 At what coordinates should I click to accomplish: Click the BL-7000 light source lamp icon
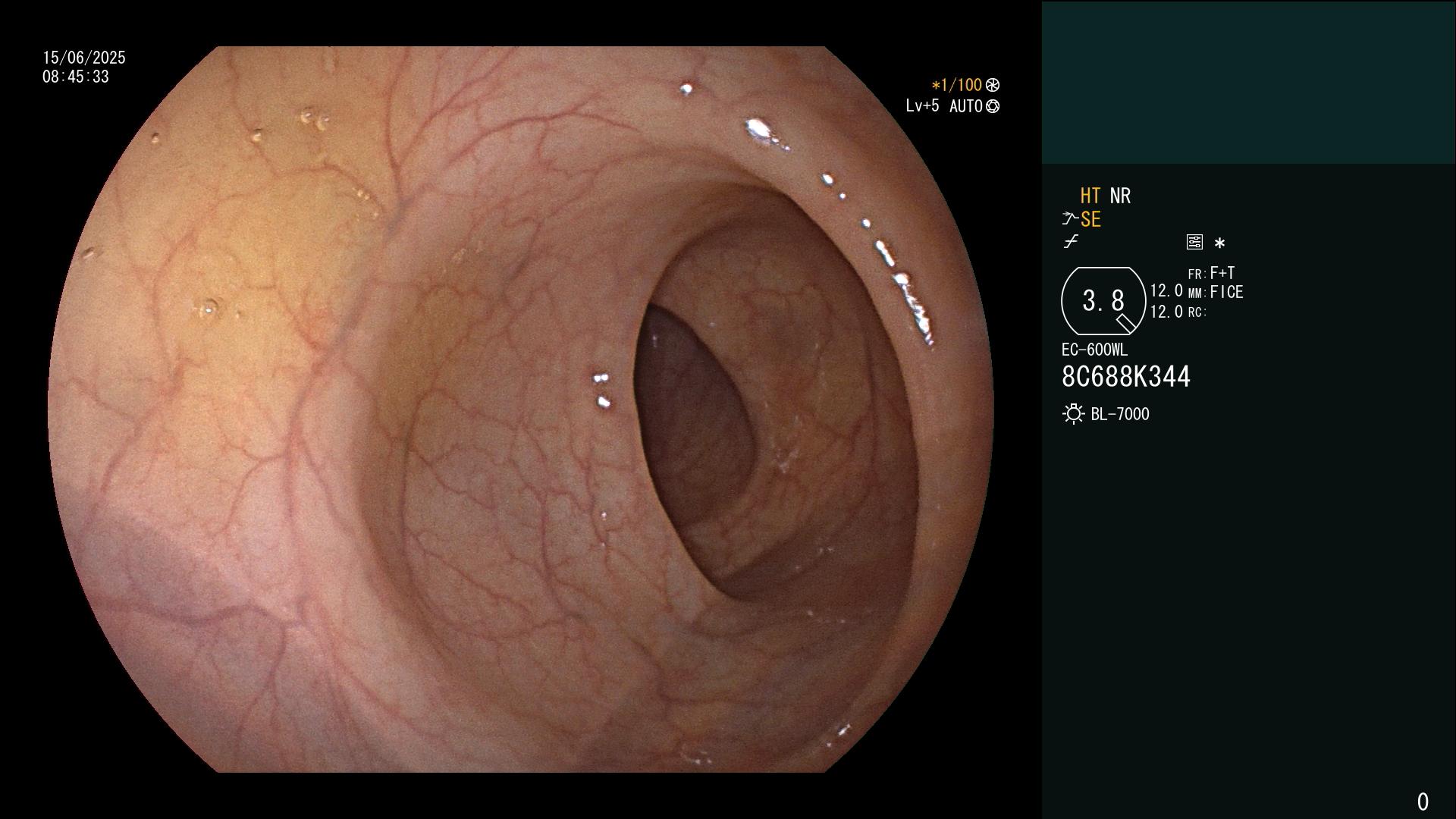point(1073,414)
